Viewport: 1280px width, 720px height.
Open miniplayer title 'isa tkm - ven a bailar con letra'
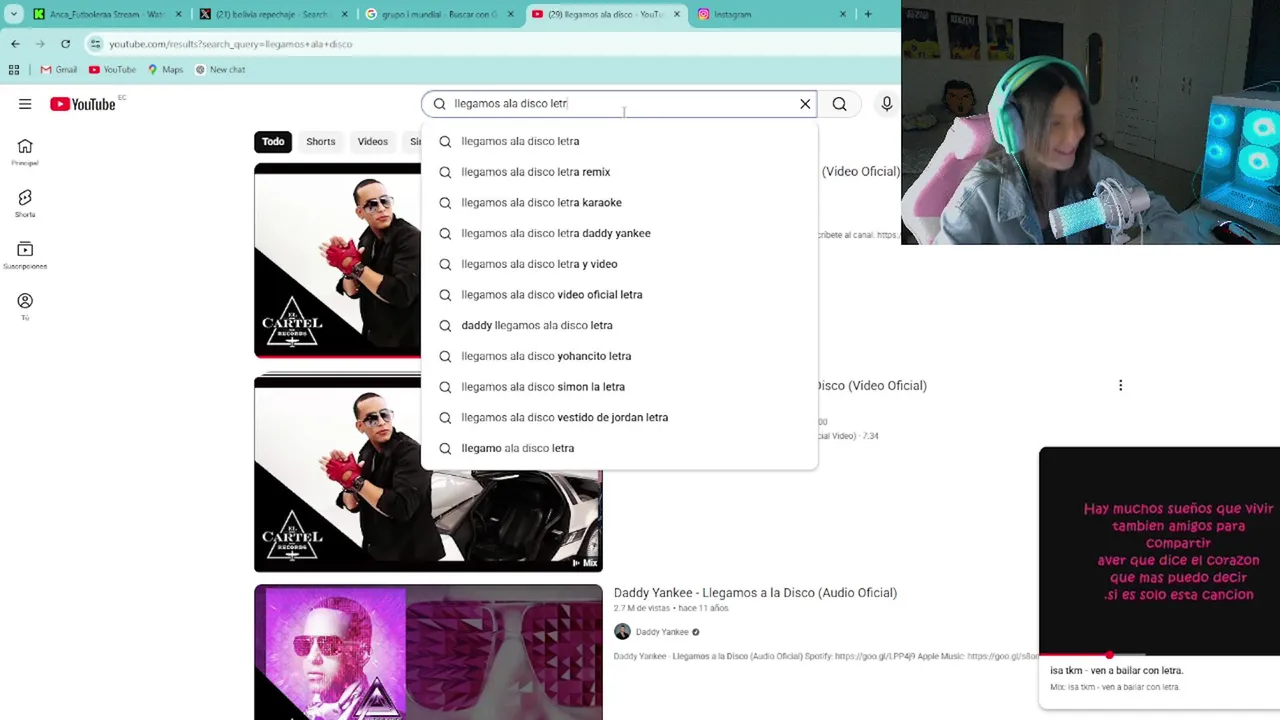1116,671
